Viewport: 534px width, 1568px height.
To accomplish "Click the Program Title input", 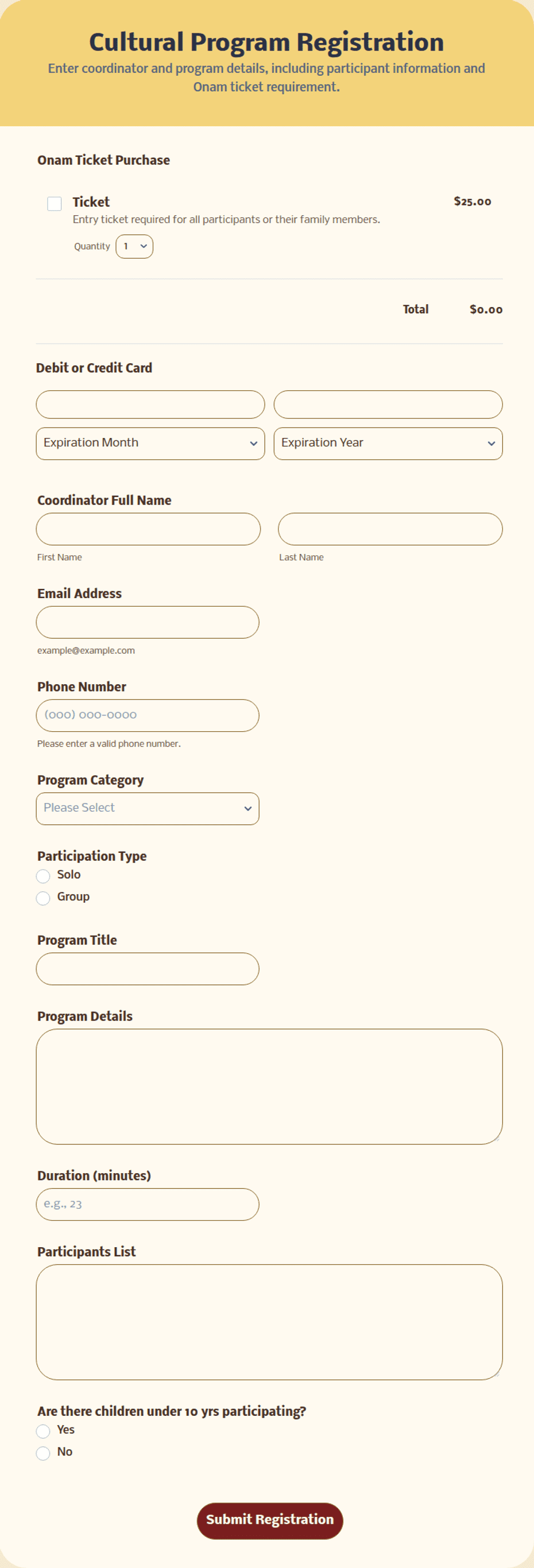I will 148,968.
